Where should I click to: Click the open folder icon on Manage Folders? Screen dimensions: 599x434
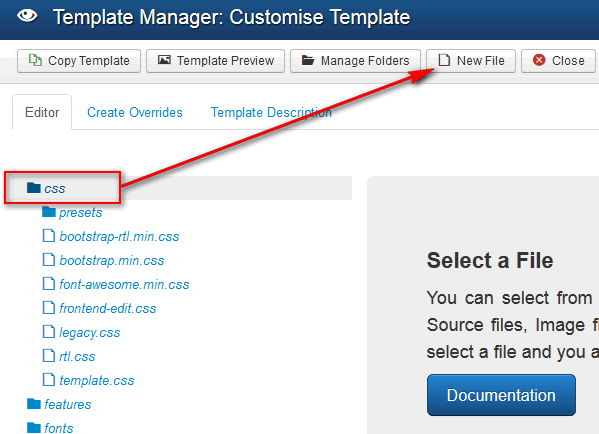pyautogui.click(x=308, y=60)
